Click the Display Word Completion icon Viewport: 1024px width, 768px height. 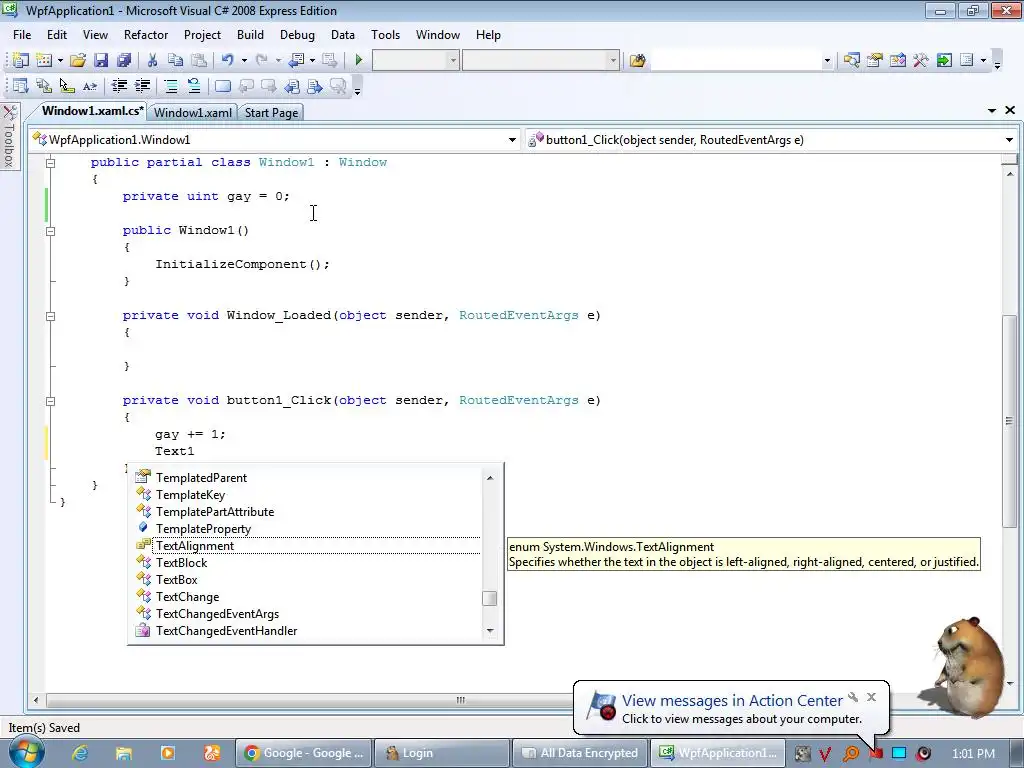point(90,86)
